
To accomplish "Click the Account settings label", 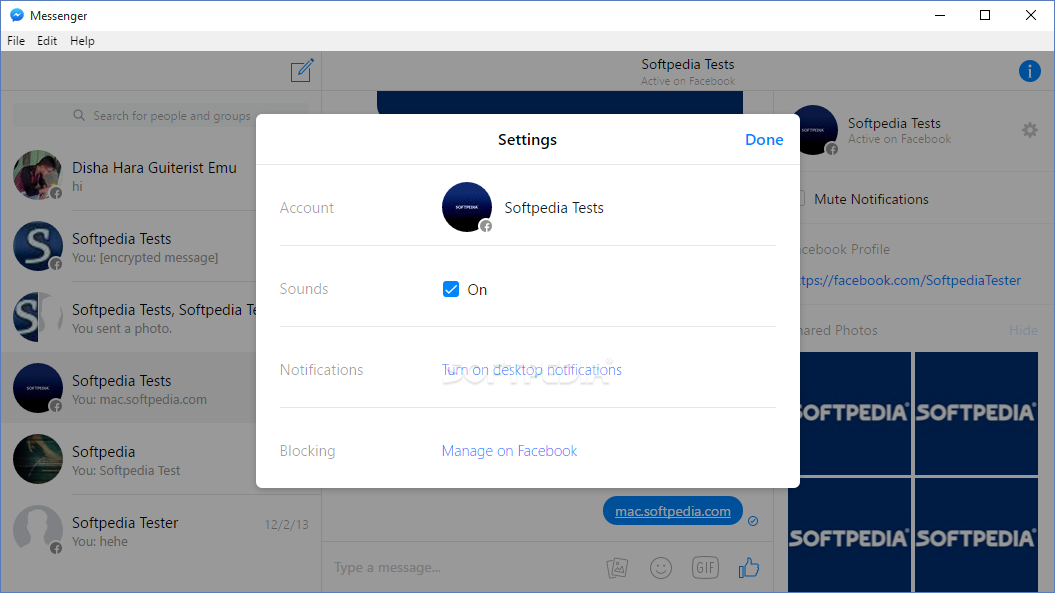I will click(x=306, y=207).
